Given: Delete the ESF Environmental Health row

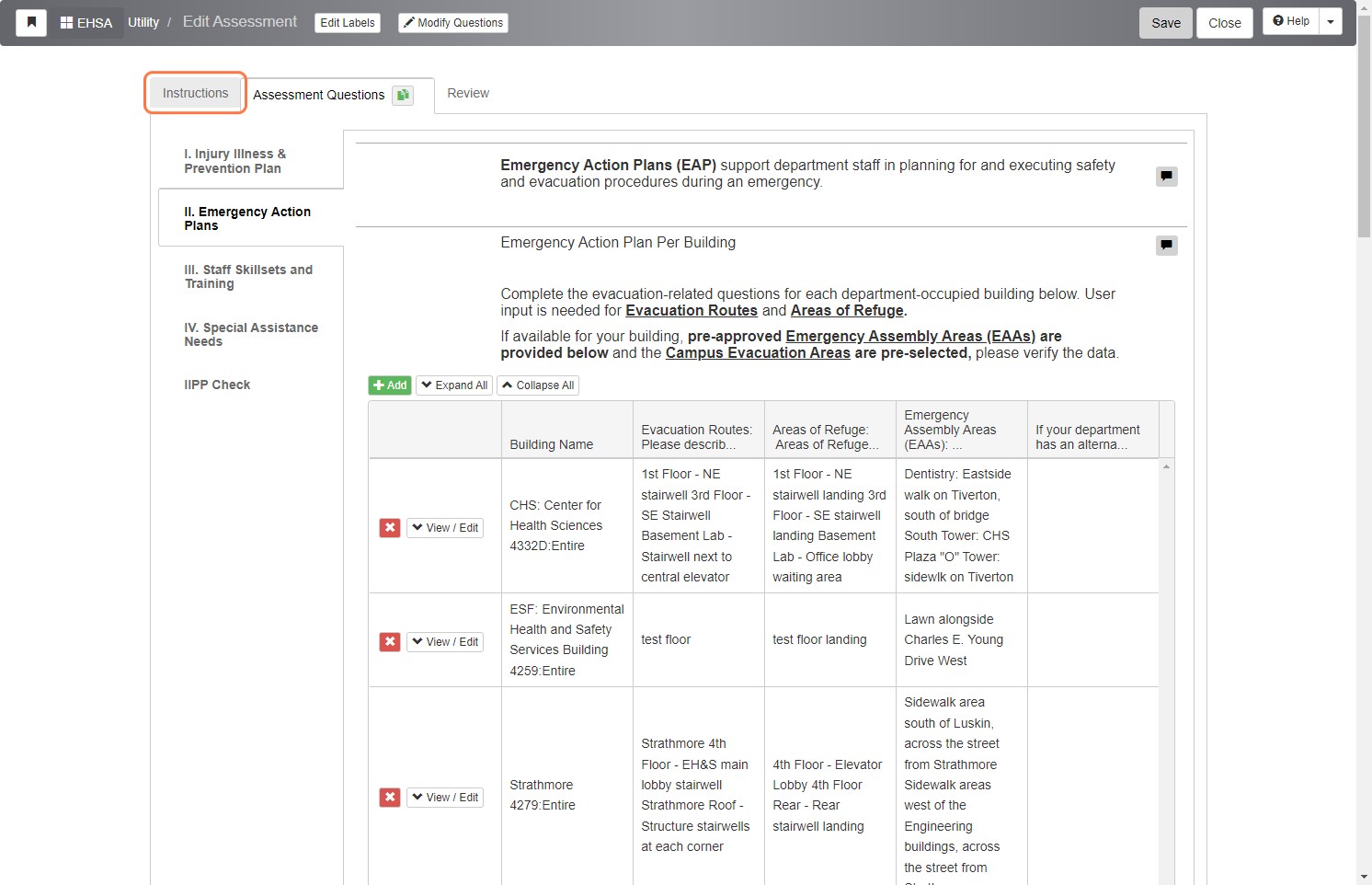Looking at the screenshot, I should 390,641.
